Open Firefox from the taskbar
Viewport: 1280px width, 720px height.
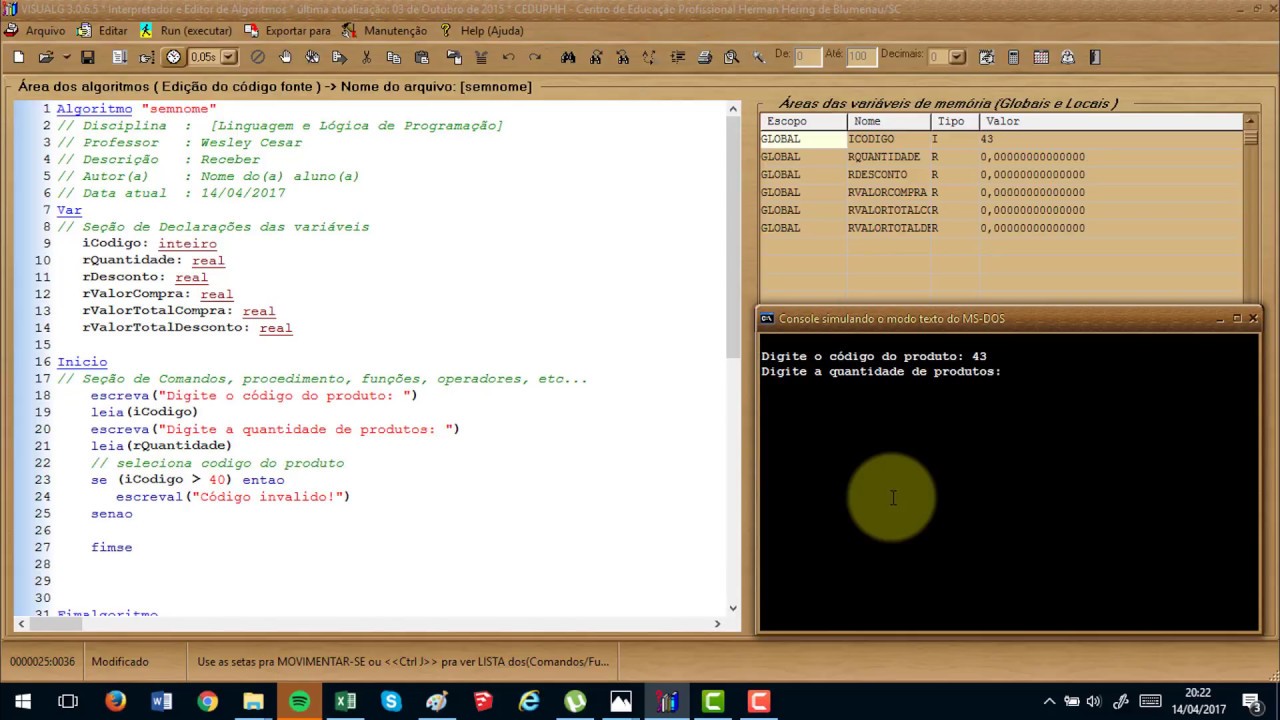click(x=115, y=701)
